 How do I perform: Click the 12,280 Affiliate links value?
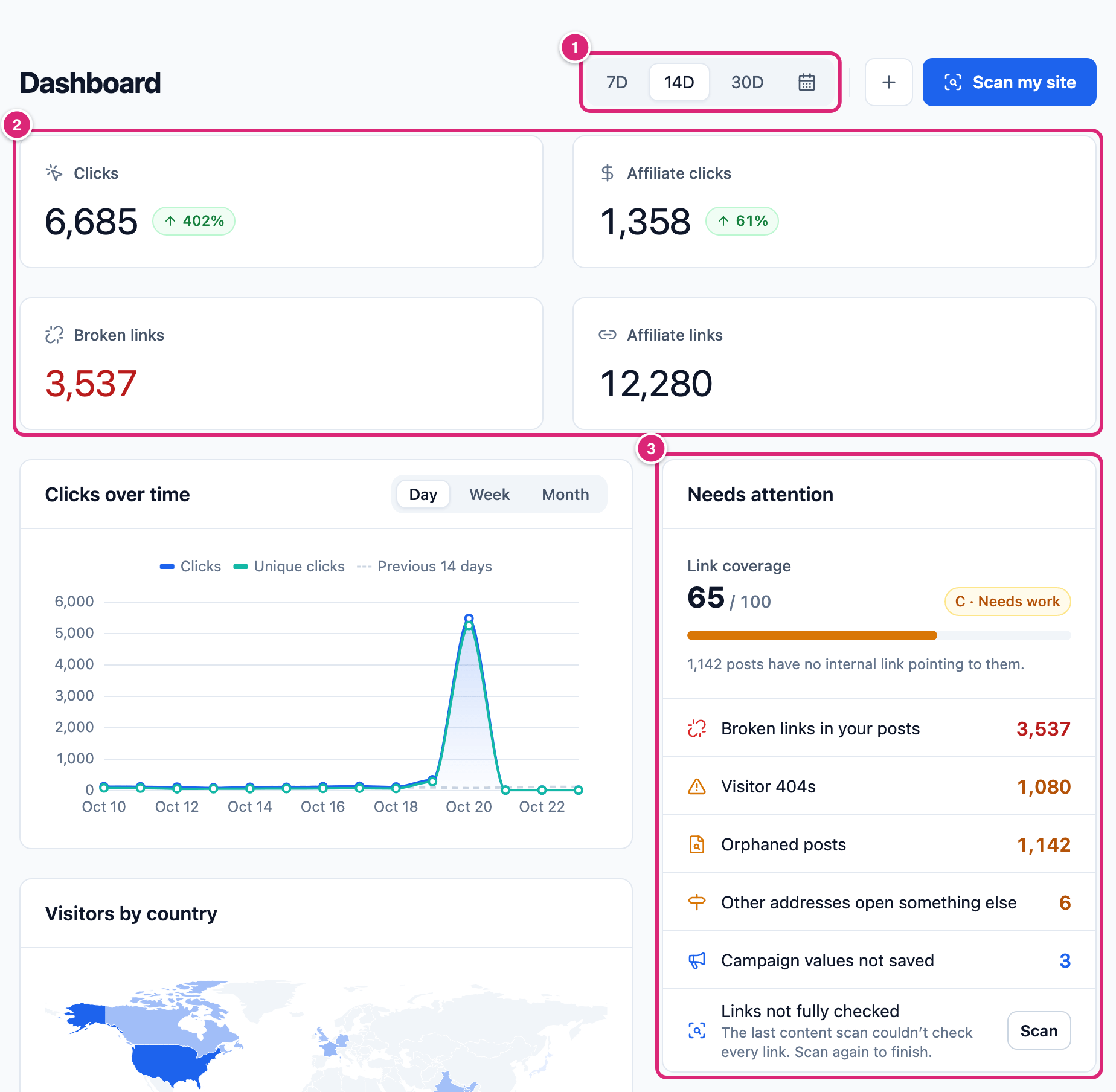pyautogui.click(x=656, y=384)
